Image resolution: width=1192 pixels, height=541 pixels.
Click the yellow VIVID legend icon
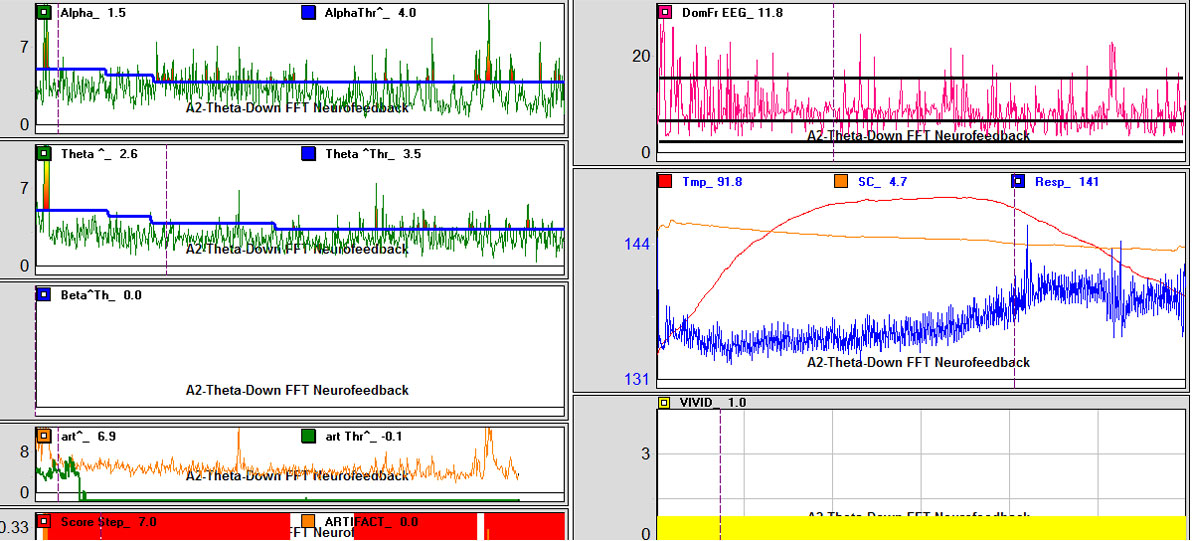pyautogui.click(x=666, y=403)
